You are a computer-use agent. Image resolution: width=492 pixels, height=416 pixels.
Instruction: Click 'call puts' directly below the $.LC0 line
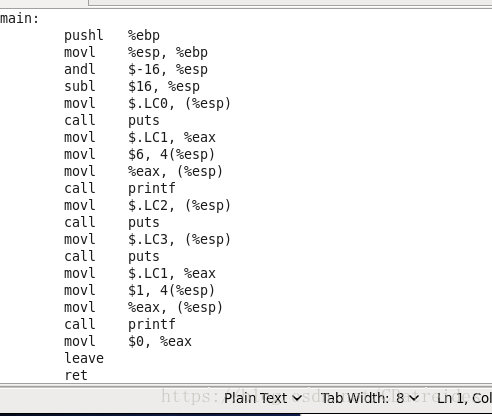point(112,120)
